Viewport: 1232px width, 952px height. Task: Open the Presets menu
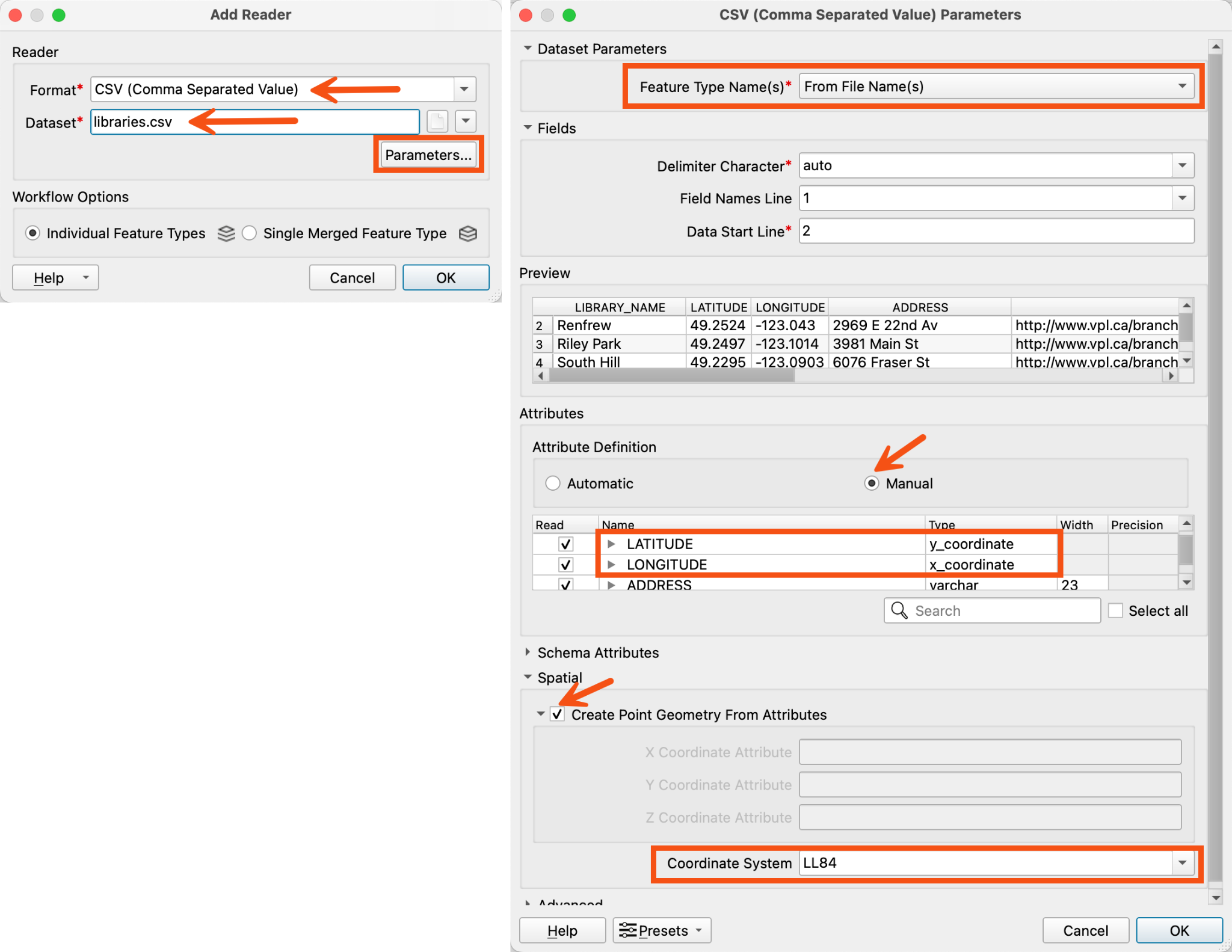(662, 930)
